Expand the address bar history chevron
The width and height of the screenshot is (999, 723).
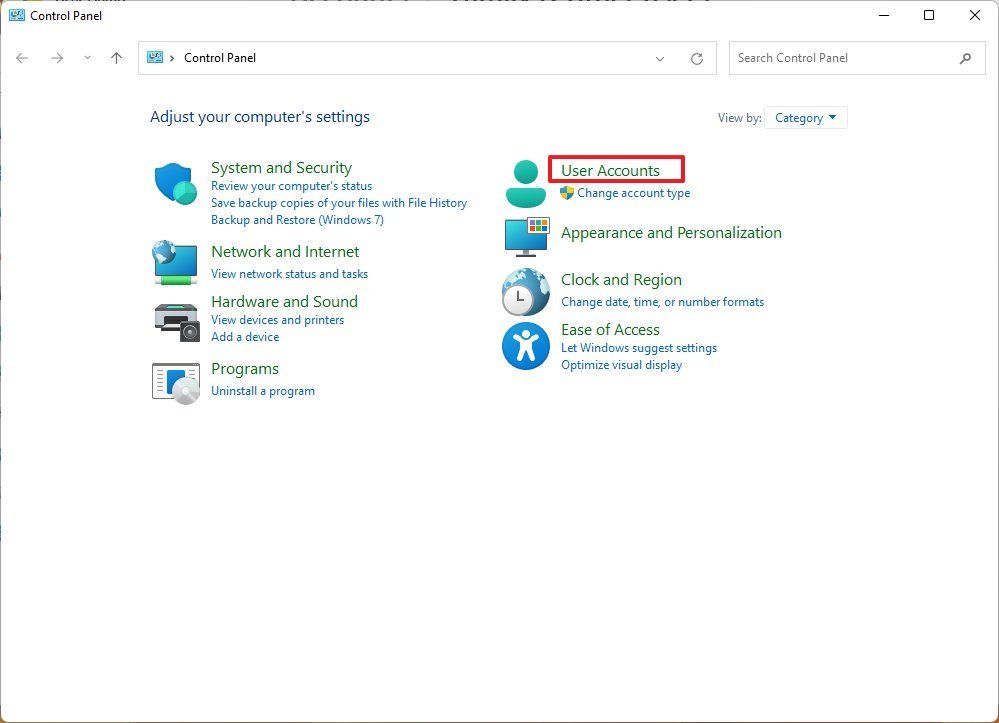660,58
